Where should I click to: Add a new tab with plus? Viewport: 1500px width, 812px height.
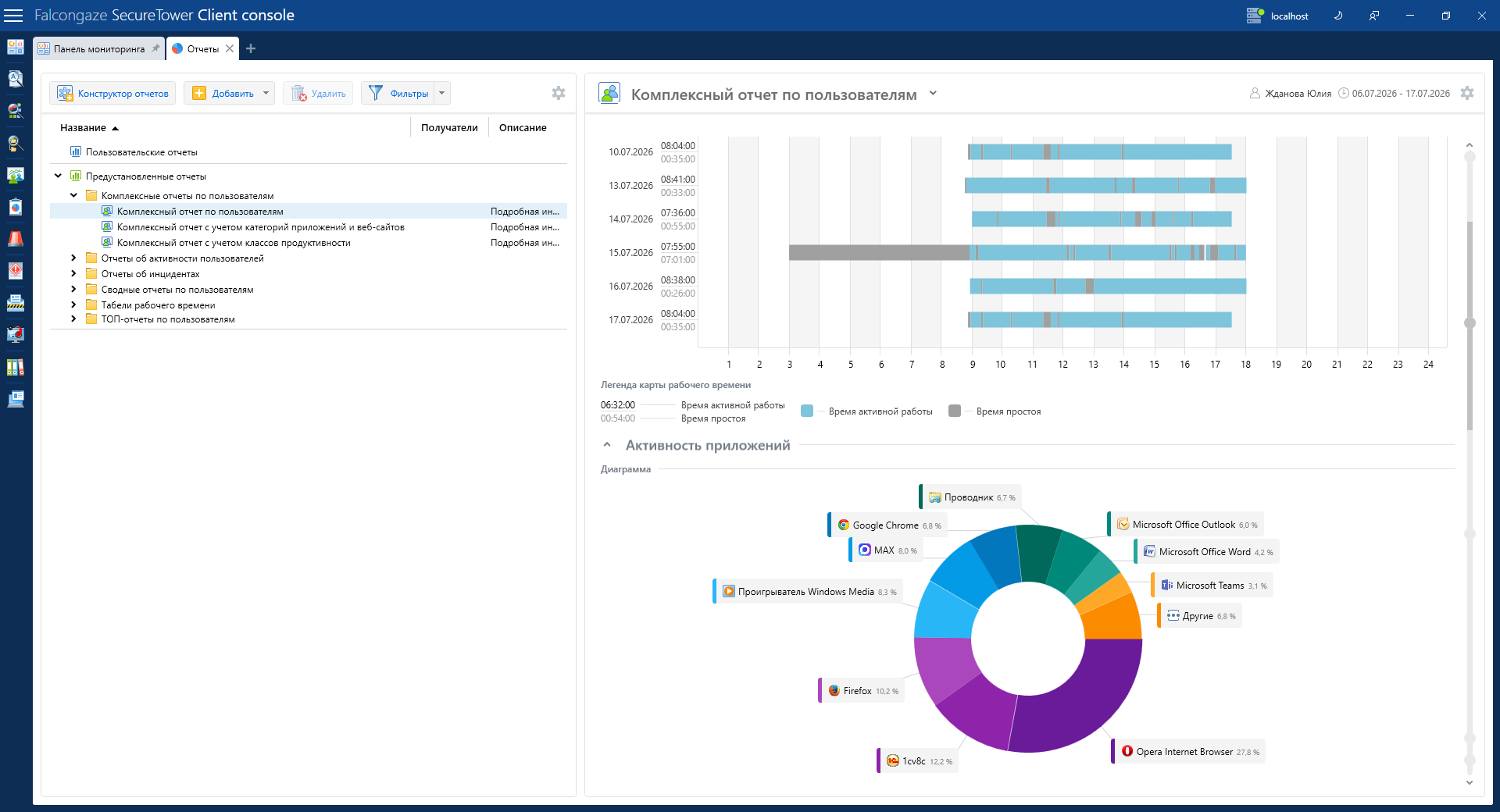point(251,48)
